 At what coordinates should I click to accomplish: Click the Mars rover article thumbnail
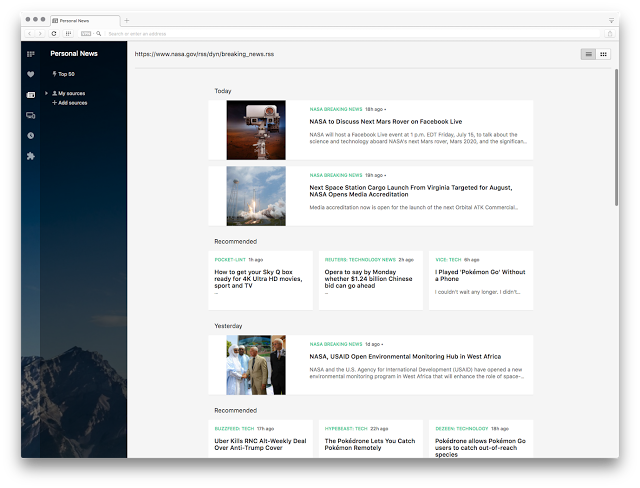click(256, 130)
